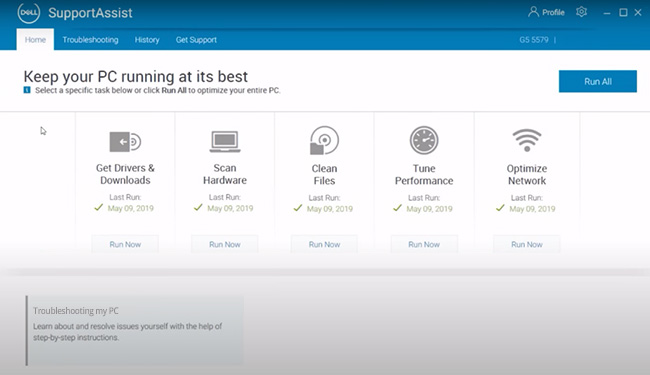Click May 09, 2019 date under Clean Files
Image resolution: width=650 pixels, height=375 pixels.
point(330,209)
